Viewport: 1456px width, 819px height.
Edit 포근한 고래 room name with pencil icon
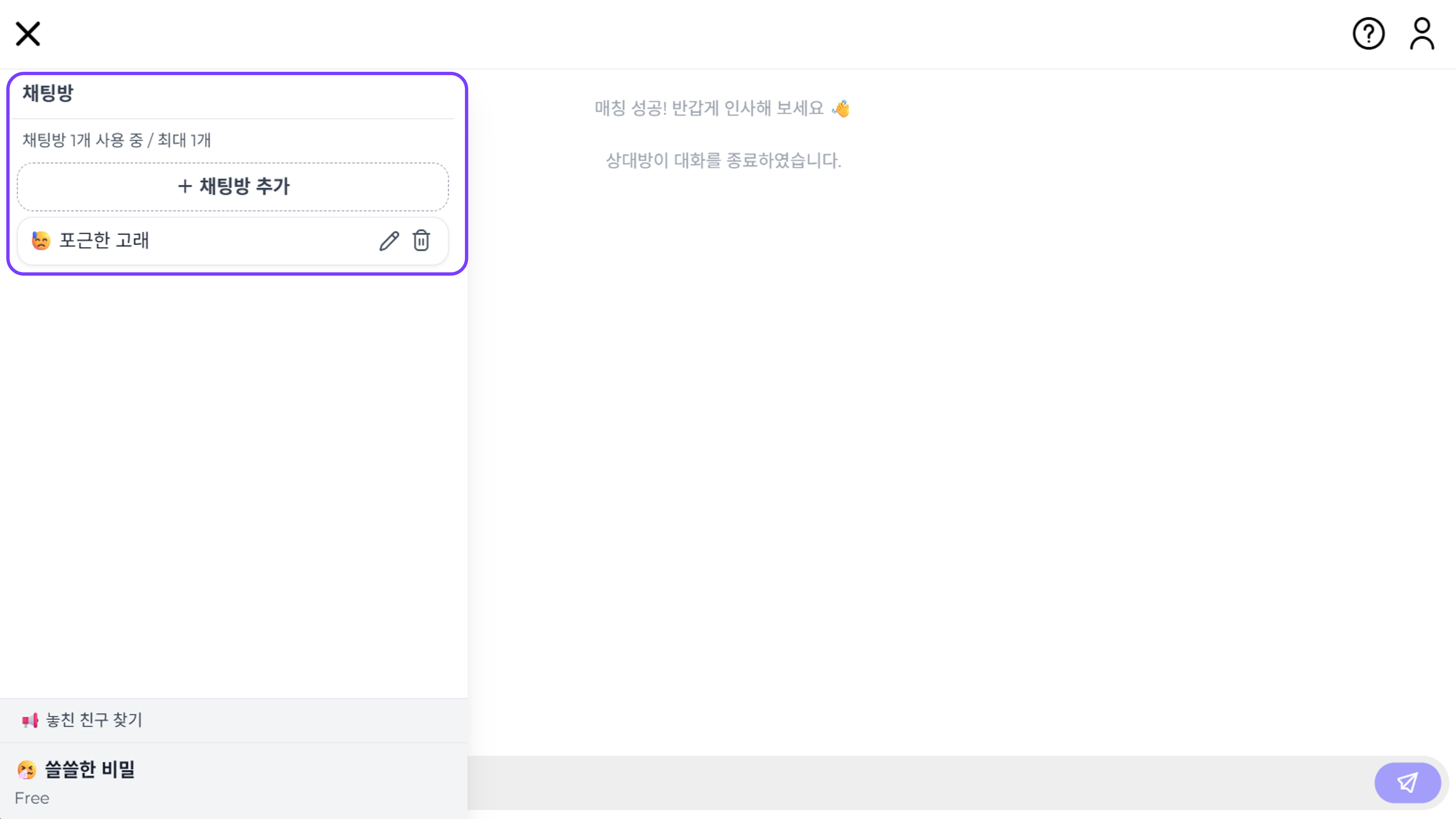coord(388,241)
